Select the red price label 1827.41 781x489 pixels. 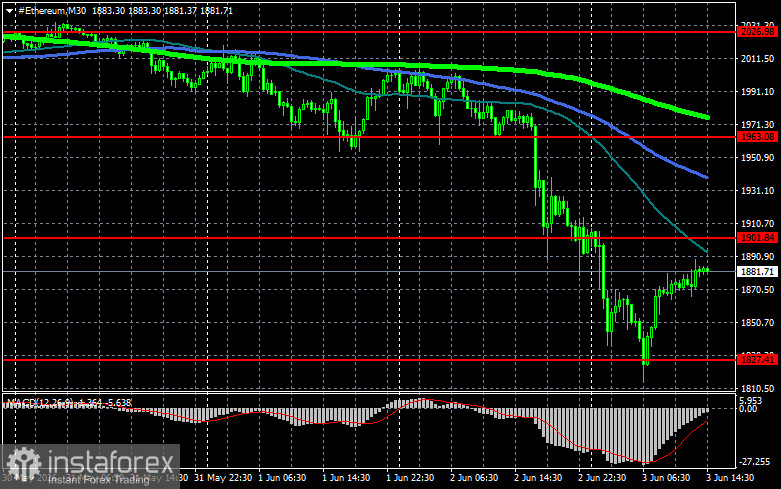(758, 360)
